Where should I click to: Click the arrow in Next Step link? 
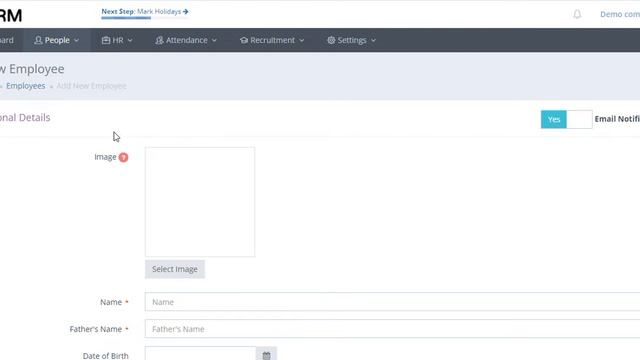186,11
